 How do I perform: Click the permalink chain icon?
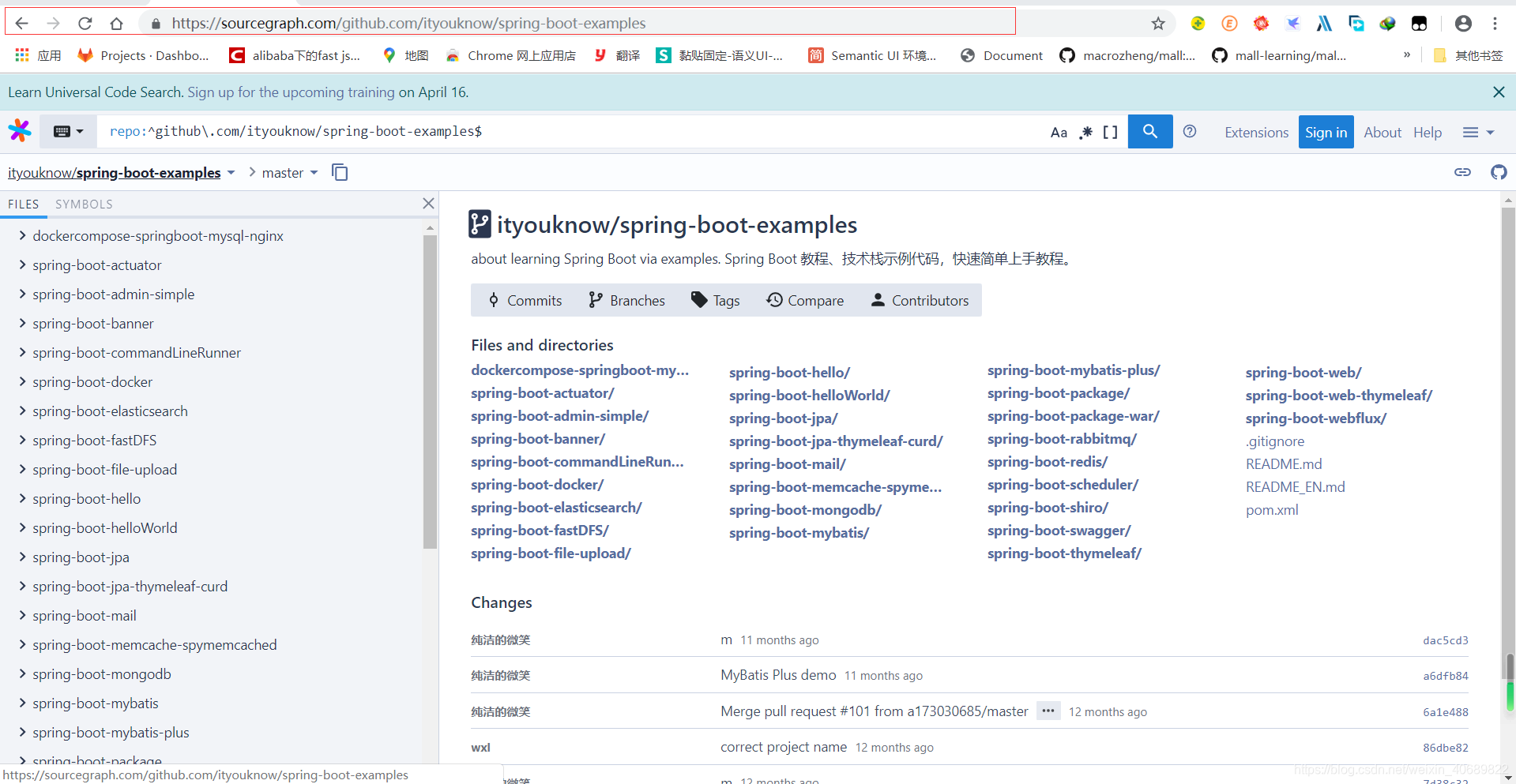[x=1462, y=172]
